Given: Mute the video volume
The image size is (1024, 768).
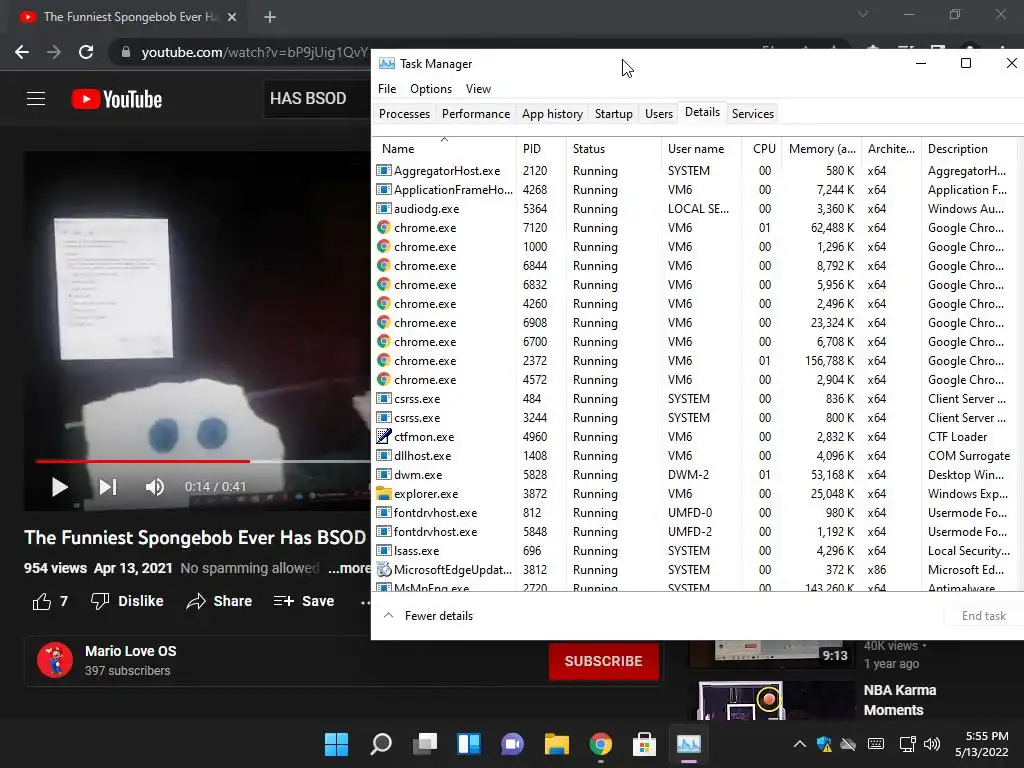Looking at the screenshot, I should pos(155,487).
